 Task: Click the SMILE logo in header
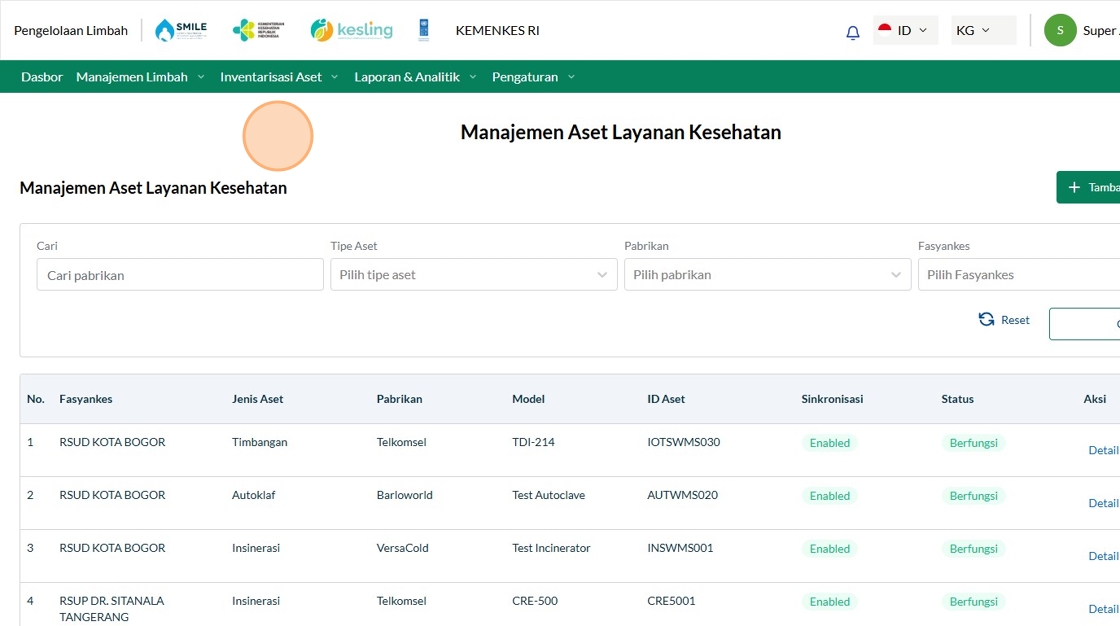(x=181, y=30)
